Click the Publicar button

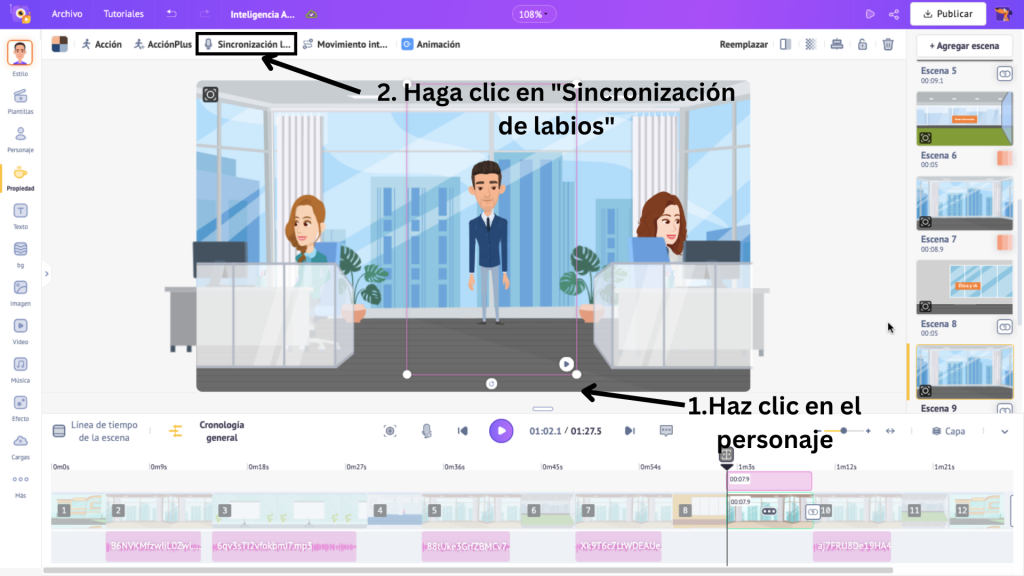click(948, 14)
